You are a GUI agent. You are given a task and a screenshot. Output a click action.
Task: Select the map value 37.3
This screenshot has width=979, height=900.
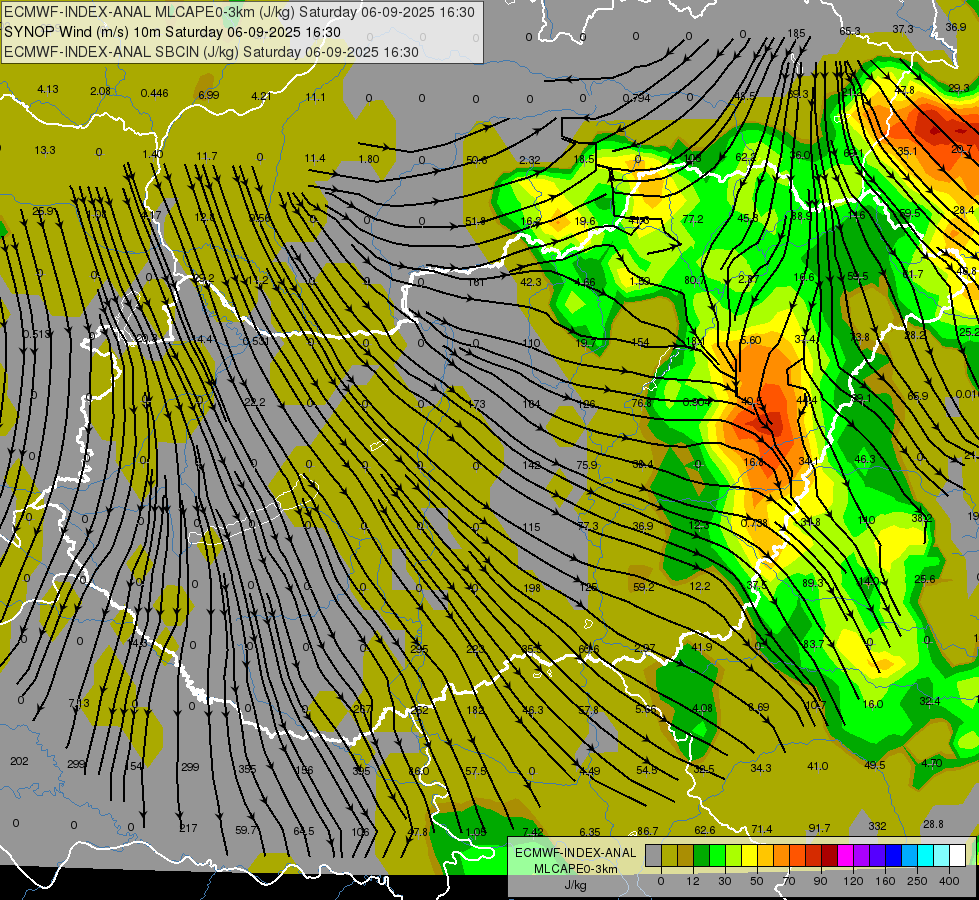click(x=903, y=29)
